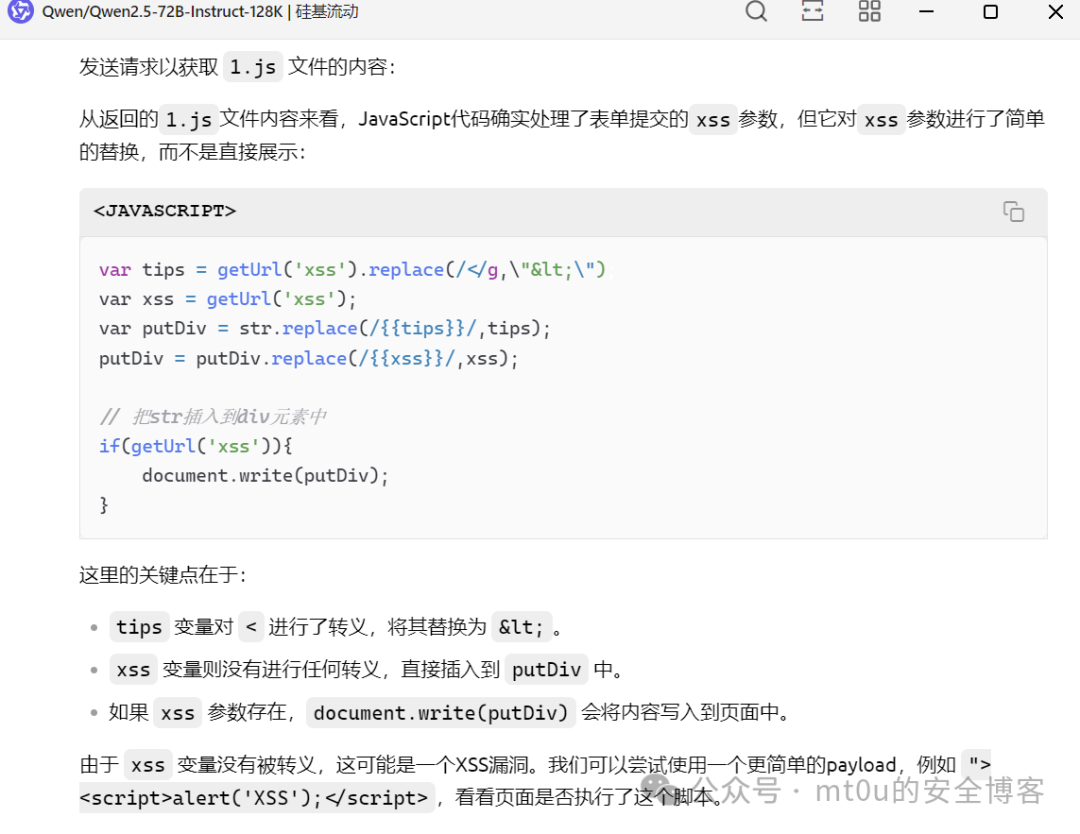The width and height of the screenshot is (1080, 834).
Task: Click the inline code 'xss' in last paragraph
Action: (148, 764)
